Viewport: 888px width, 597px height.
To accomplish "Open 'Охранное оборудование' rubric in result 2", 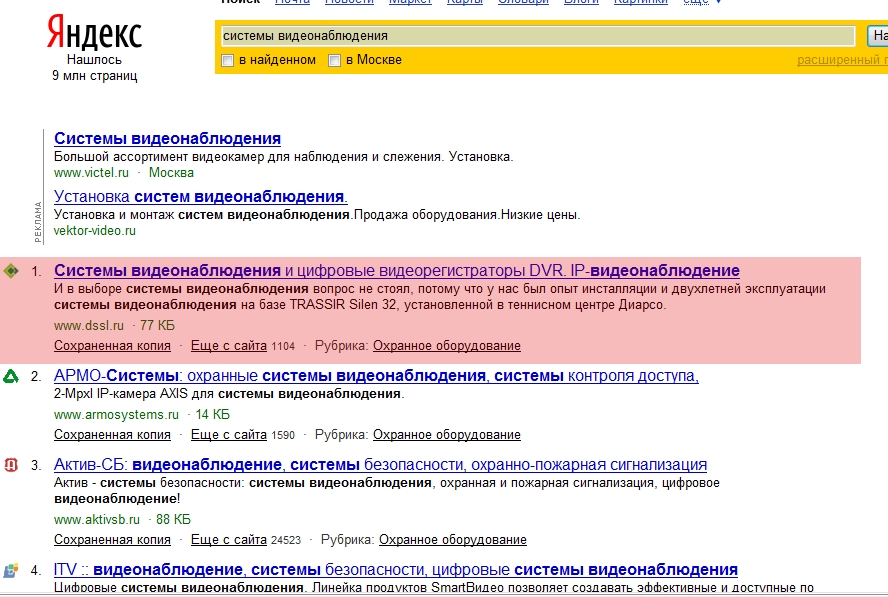I will 447,434.
